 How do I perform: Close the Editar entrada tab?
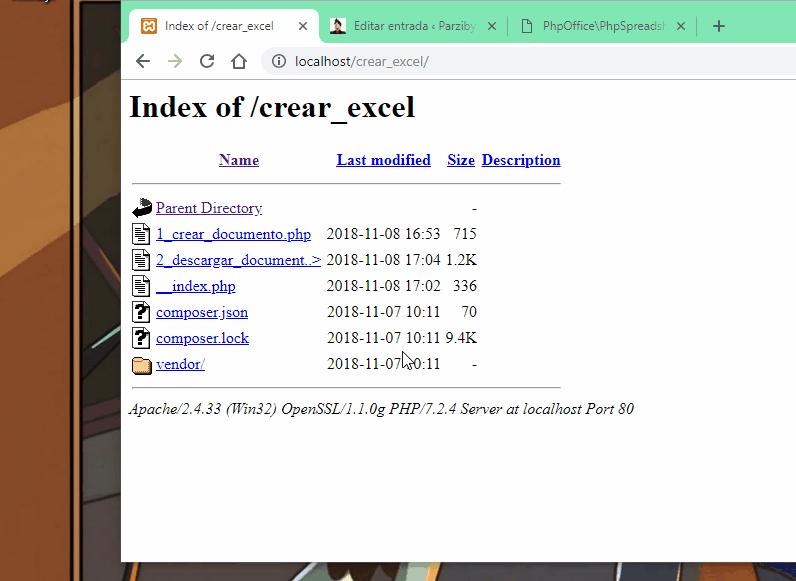pos(491,26)
